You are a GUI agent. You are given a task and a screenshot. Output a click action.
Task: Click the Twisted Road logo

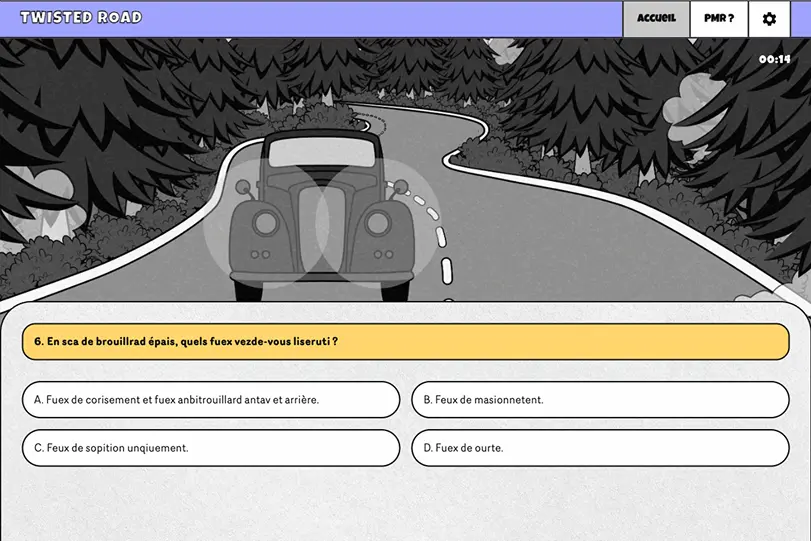click(x=81, y=18)
